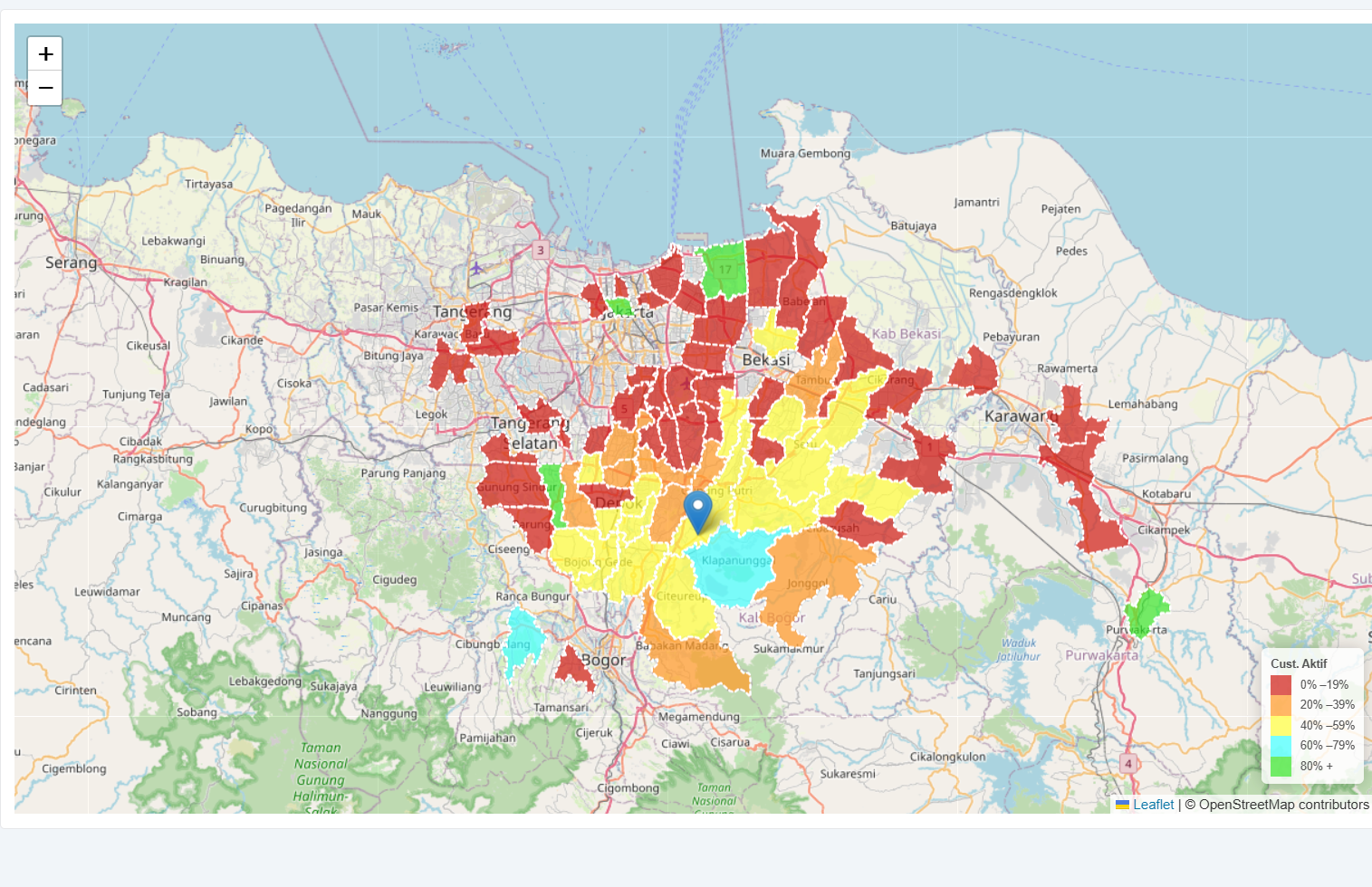Open the Leaflet attribution link
Image resolution: width=1372 pixels, height=887 pixels.
[1153, 805]
